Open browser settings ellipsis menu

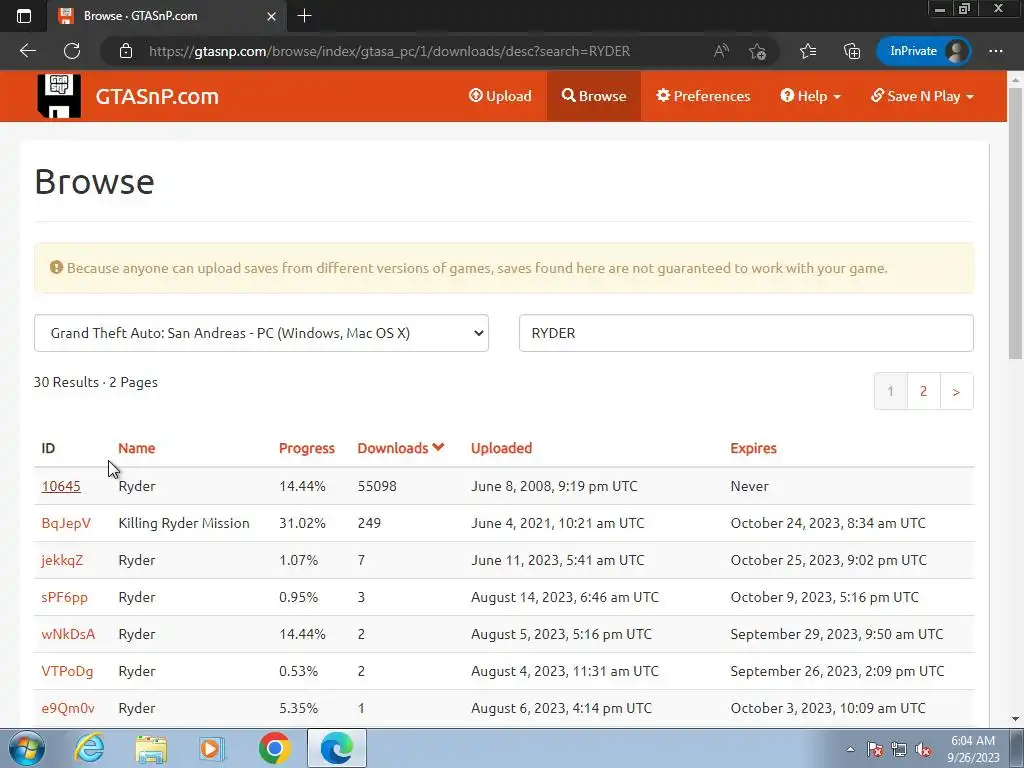pos(996,51)
